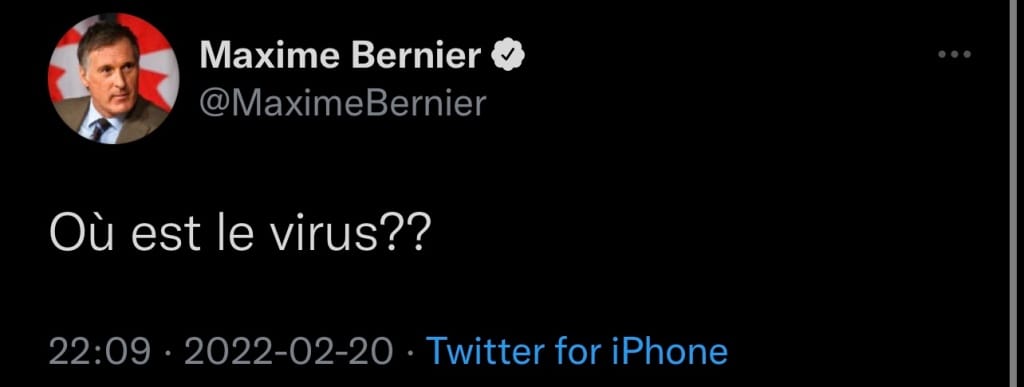This screenshot has height=387, width=1024.
Task: Open the three-dot more options menu
Action: [x=955, y=55]
